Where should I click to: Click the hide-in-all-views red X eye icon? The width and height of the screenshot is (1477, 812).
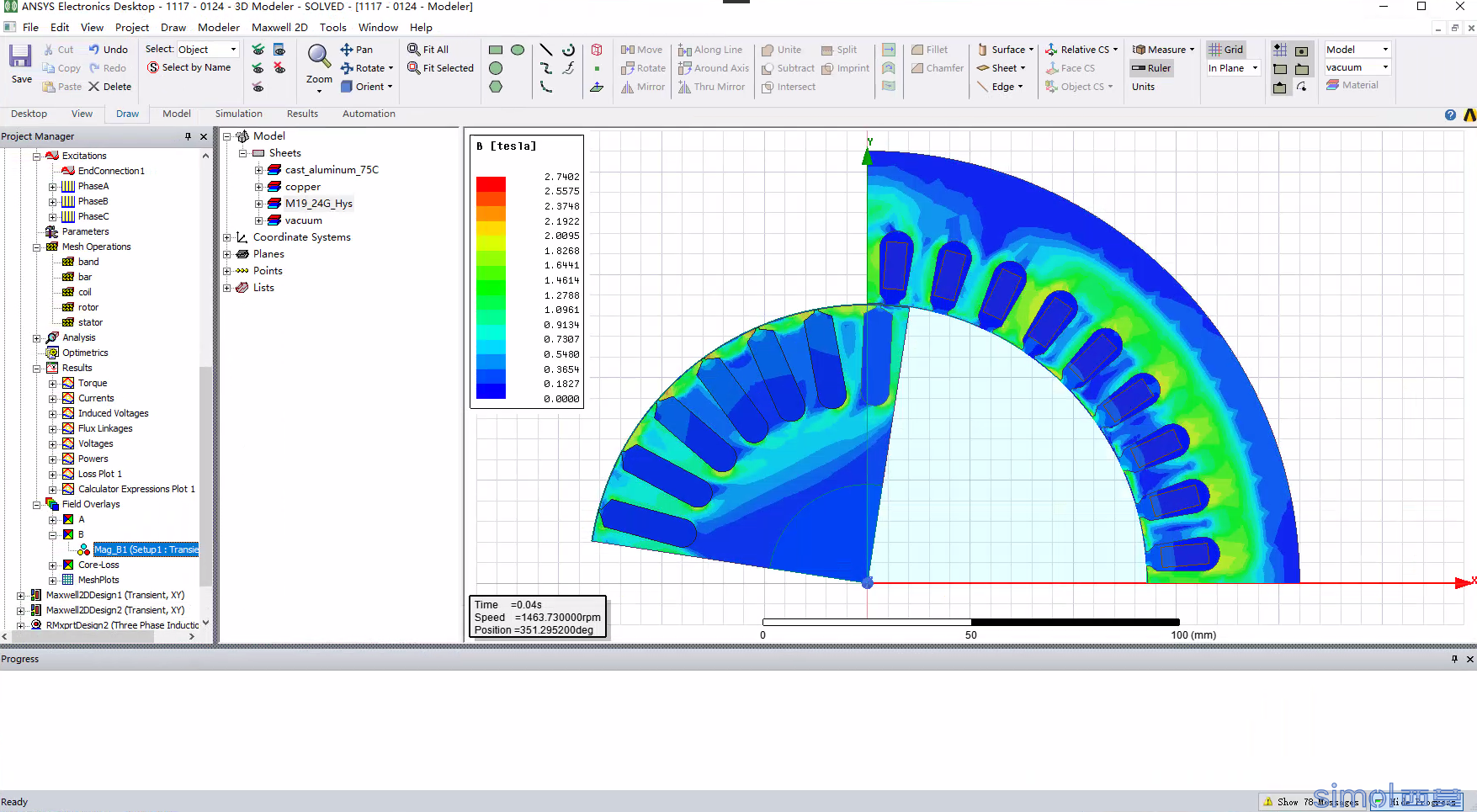279,68
